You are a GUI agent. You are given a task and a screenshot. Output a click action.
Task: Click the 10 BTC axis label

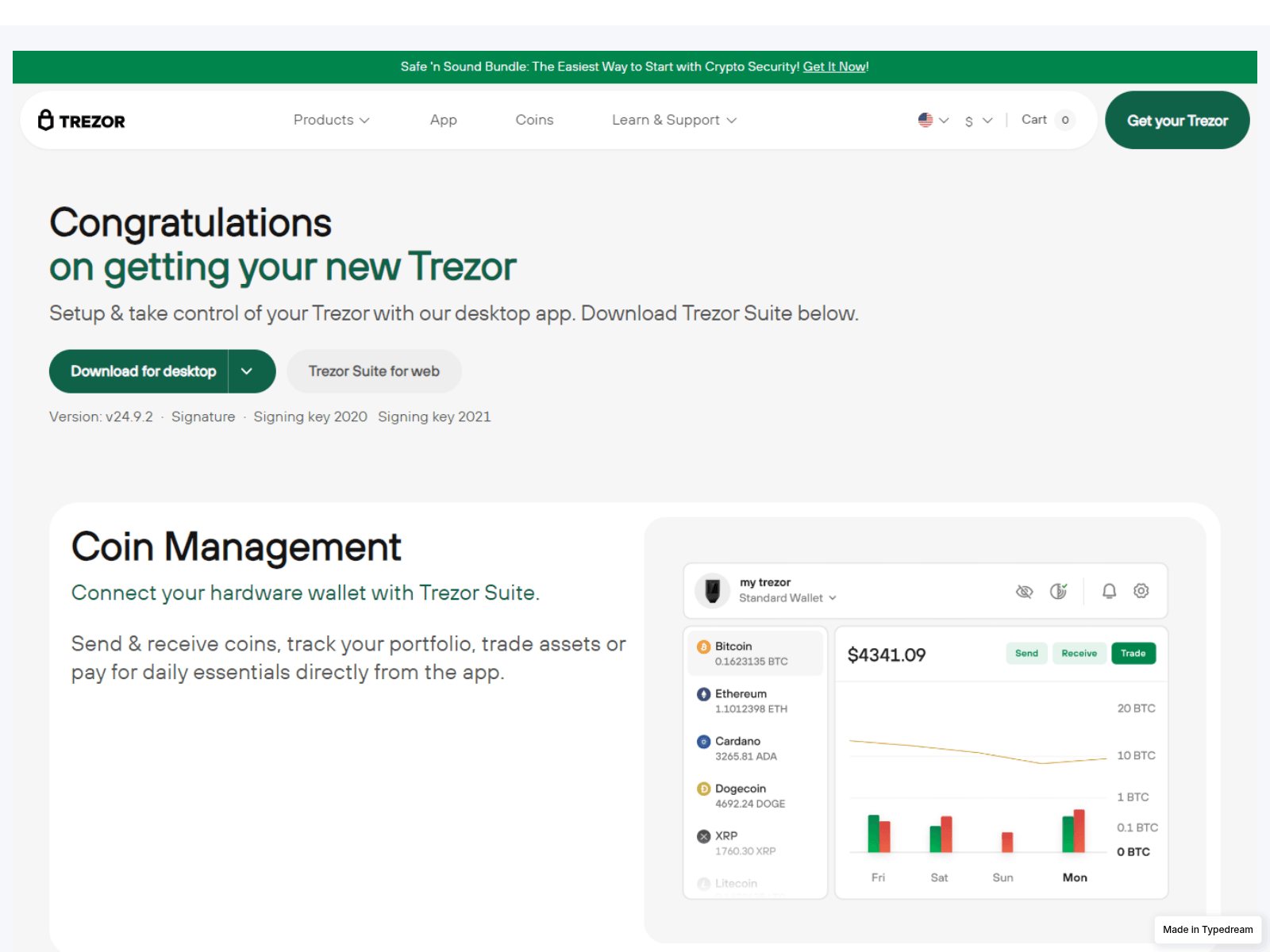pyautogui.click(x=1136, y=755)
